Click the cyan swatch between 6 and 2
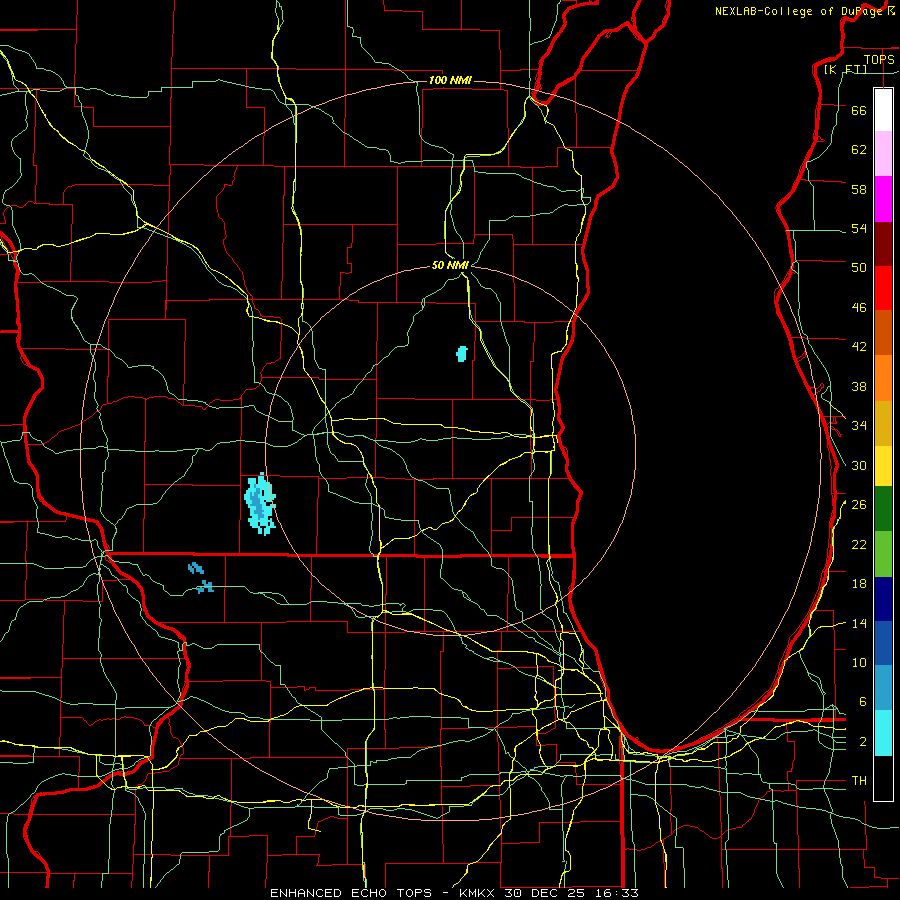 pos(883,733)
